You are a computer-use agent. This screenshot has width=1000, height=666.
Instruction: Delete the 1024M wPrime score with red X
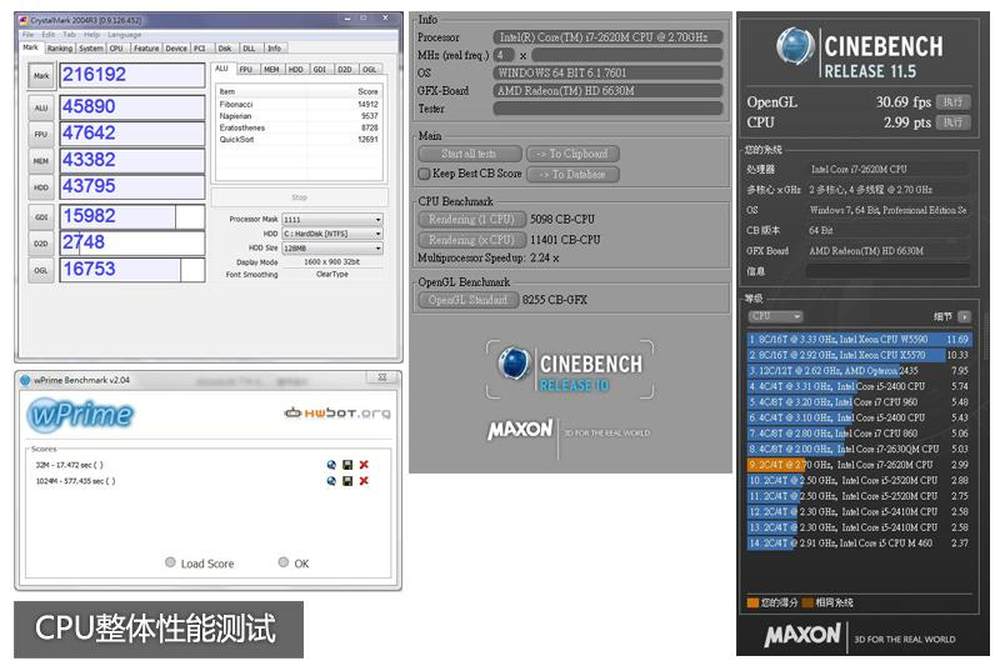pyautogui.click(x=364, y=481)
